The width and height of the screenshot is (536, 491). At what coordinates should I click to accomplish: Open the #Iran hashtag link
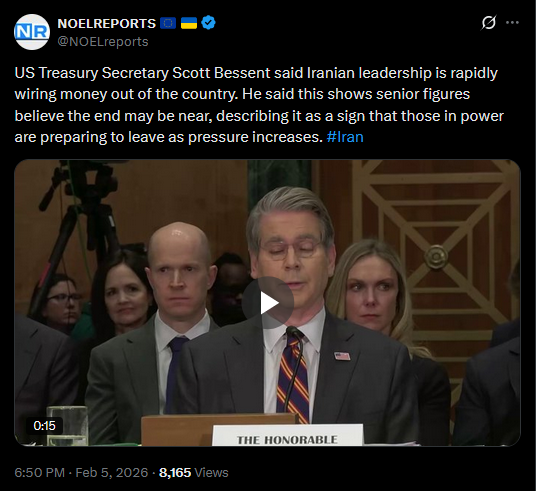(345, 137)
